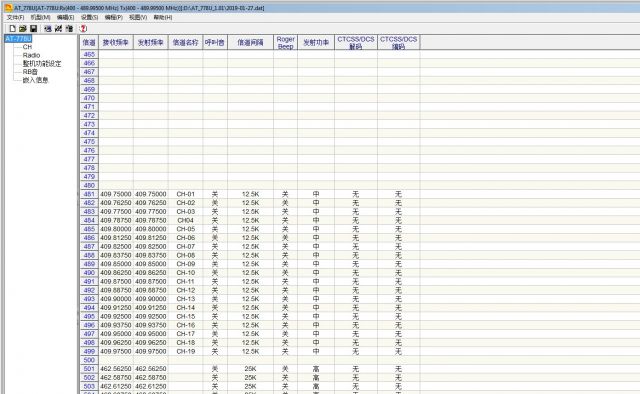Select the RB音 tree item
Viewport: 640px width, 394px height.
point(30,72)
